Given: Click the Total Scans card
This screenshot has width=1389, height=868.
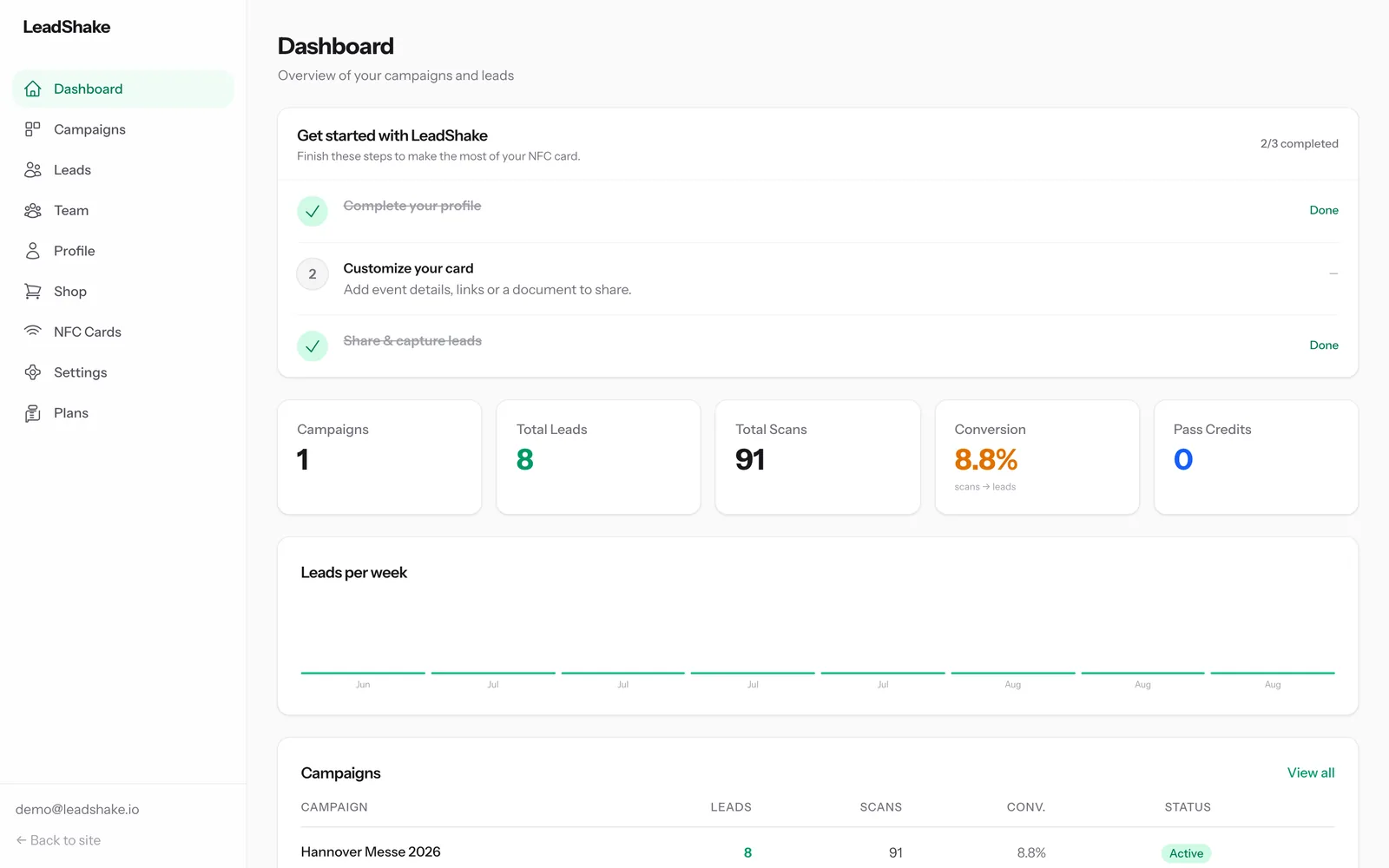Looking at the screenshot, I should 818,457.
